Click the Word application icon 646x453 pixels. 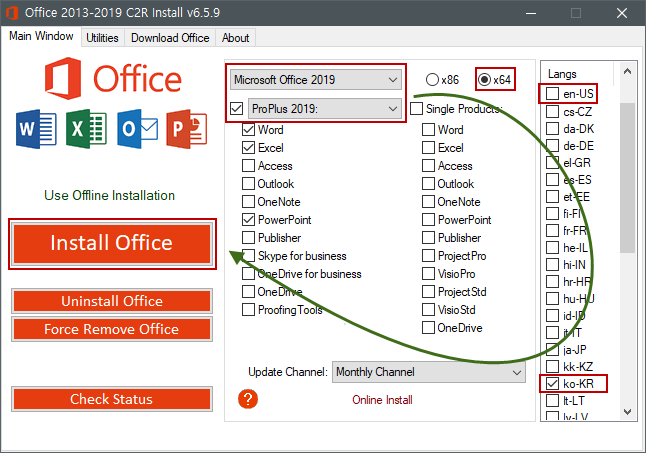click(36, 129)
